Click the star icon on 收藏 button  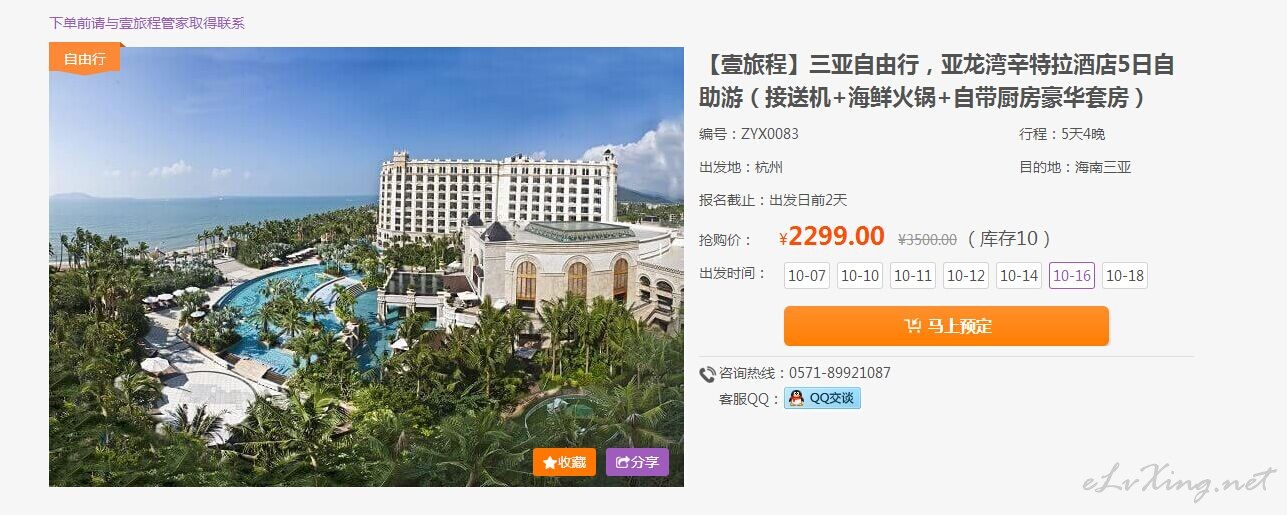[550, 463]
